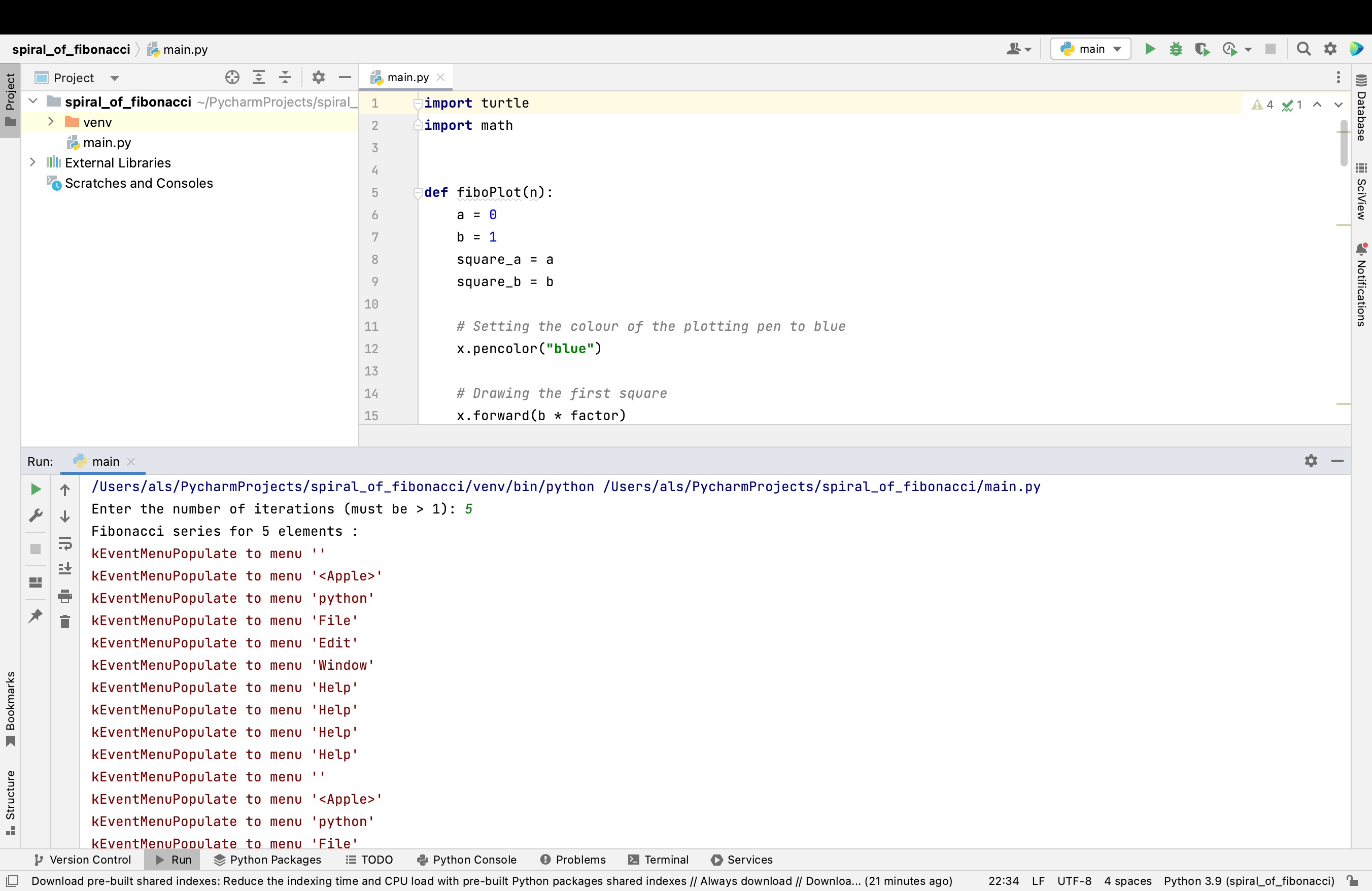
Task: Open Python Packages tool window
Action: click(267, 860)
